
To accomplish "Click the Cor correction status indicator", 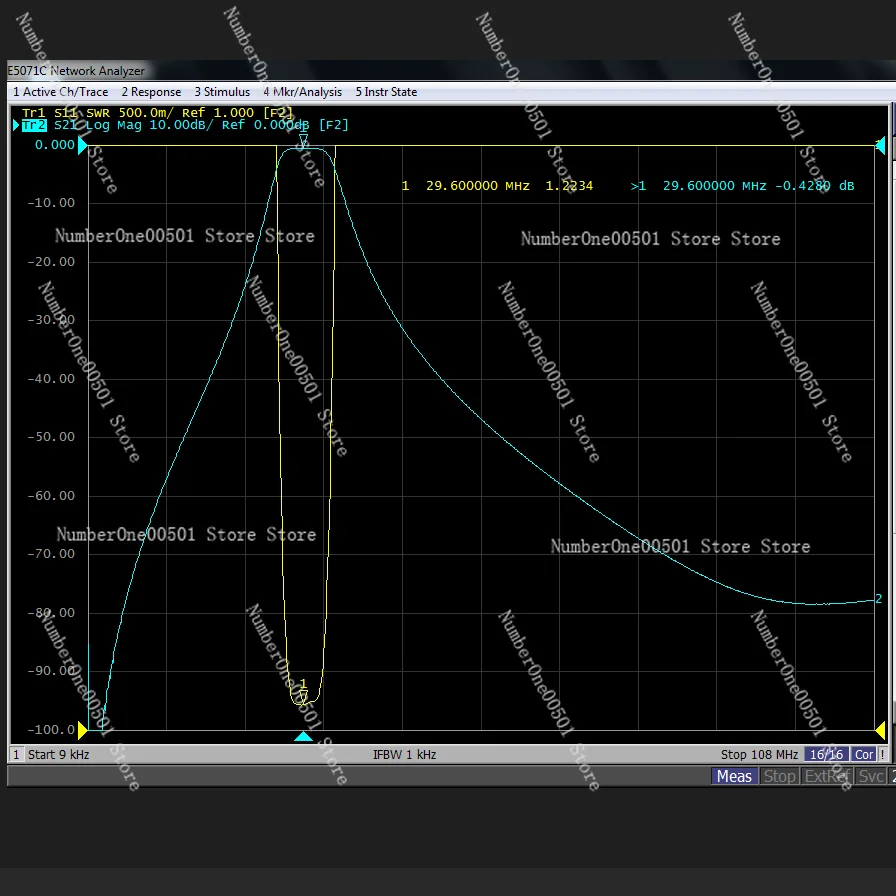I will pyautogui.click(x=864, y=755).
